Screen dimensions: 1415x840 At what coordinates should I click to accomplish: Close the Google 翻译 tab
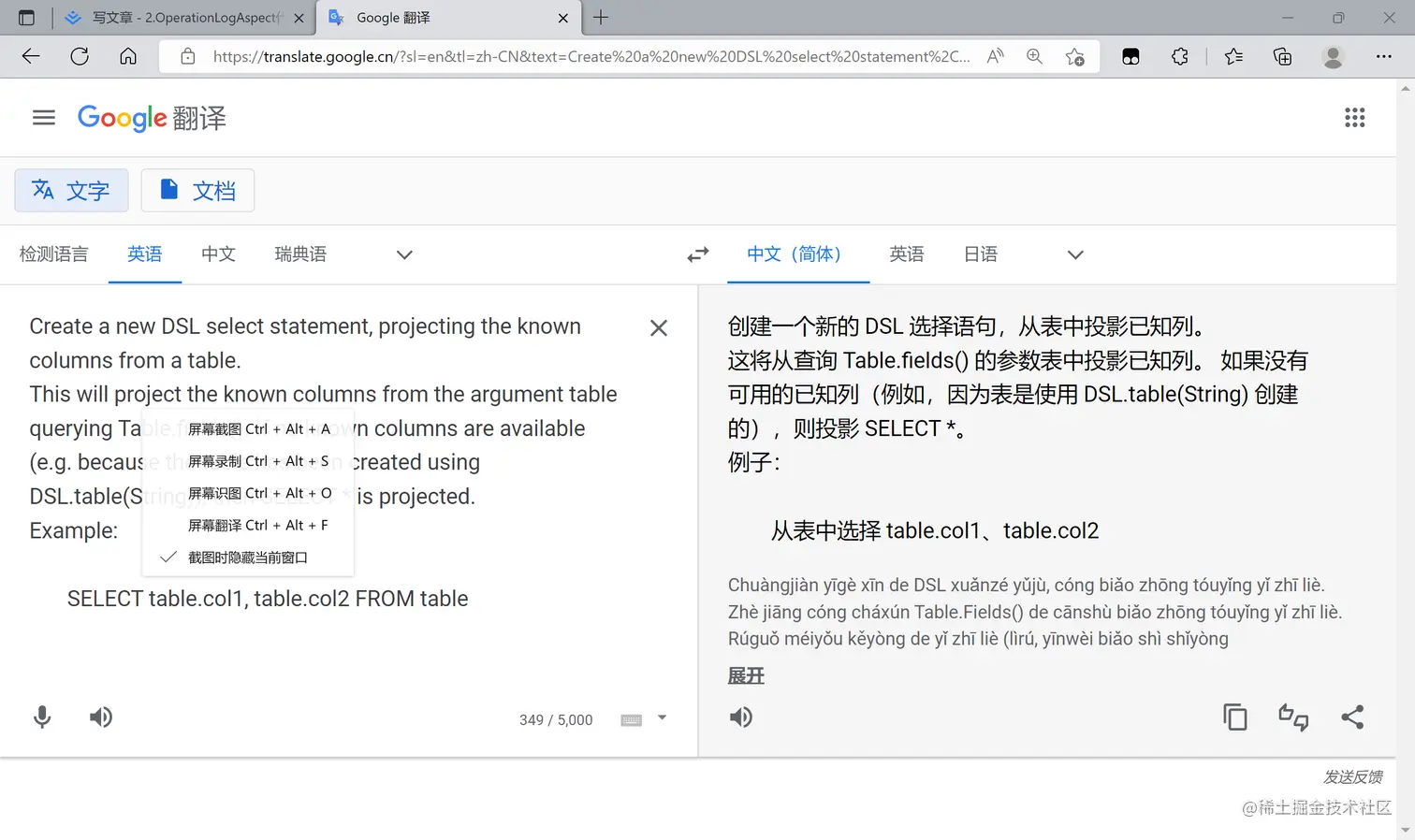coord(563,18)
